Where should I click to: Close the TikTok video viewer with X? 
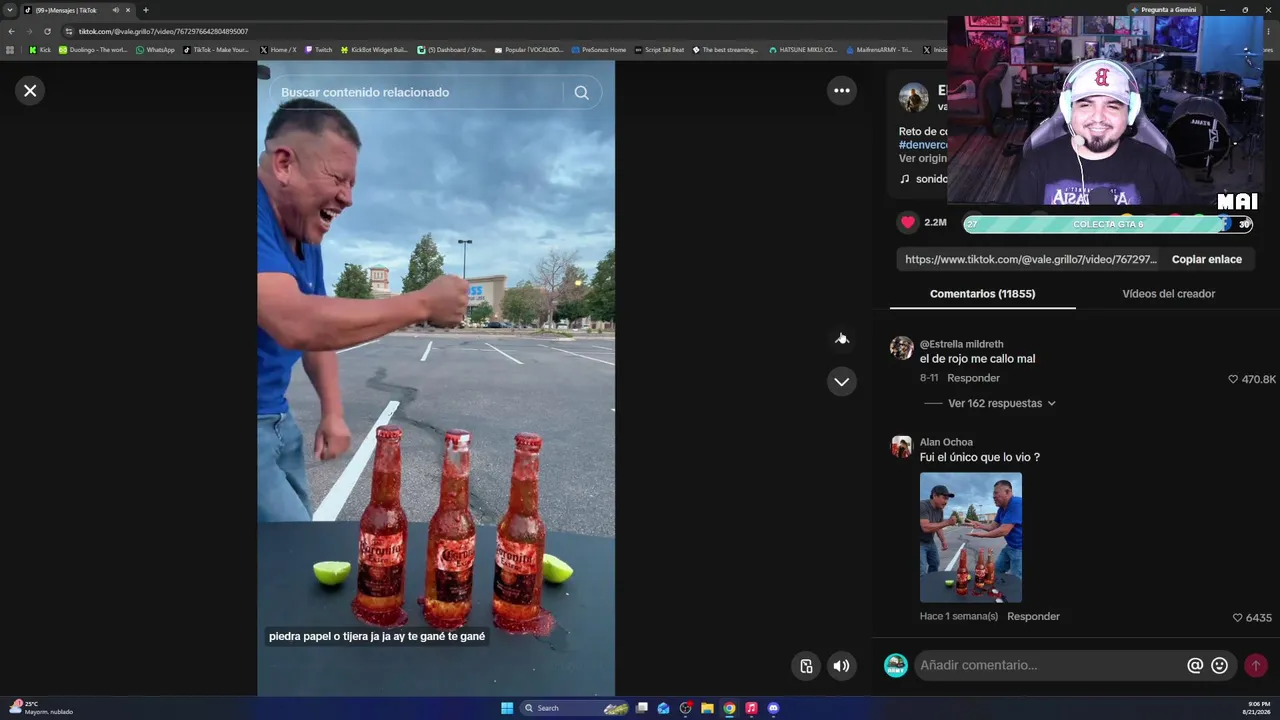(30, 91)
